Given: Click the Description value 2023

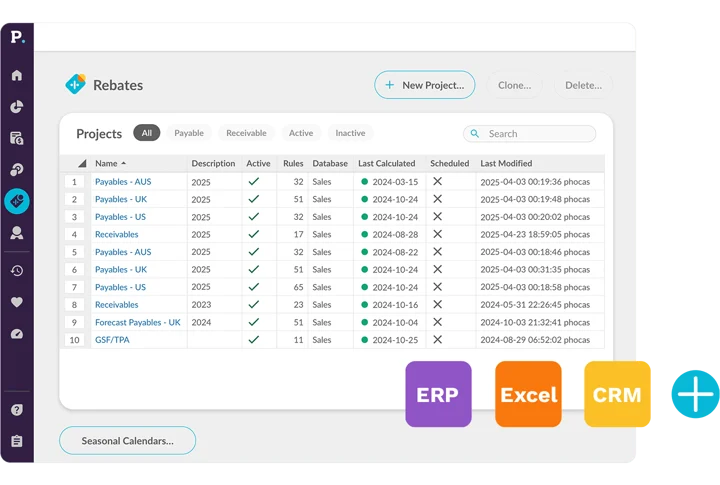Looking at the screenshot, I should click(x=201, y=305).
